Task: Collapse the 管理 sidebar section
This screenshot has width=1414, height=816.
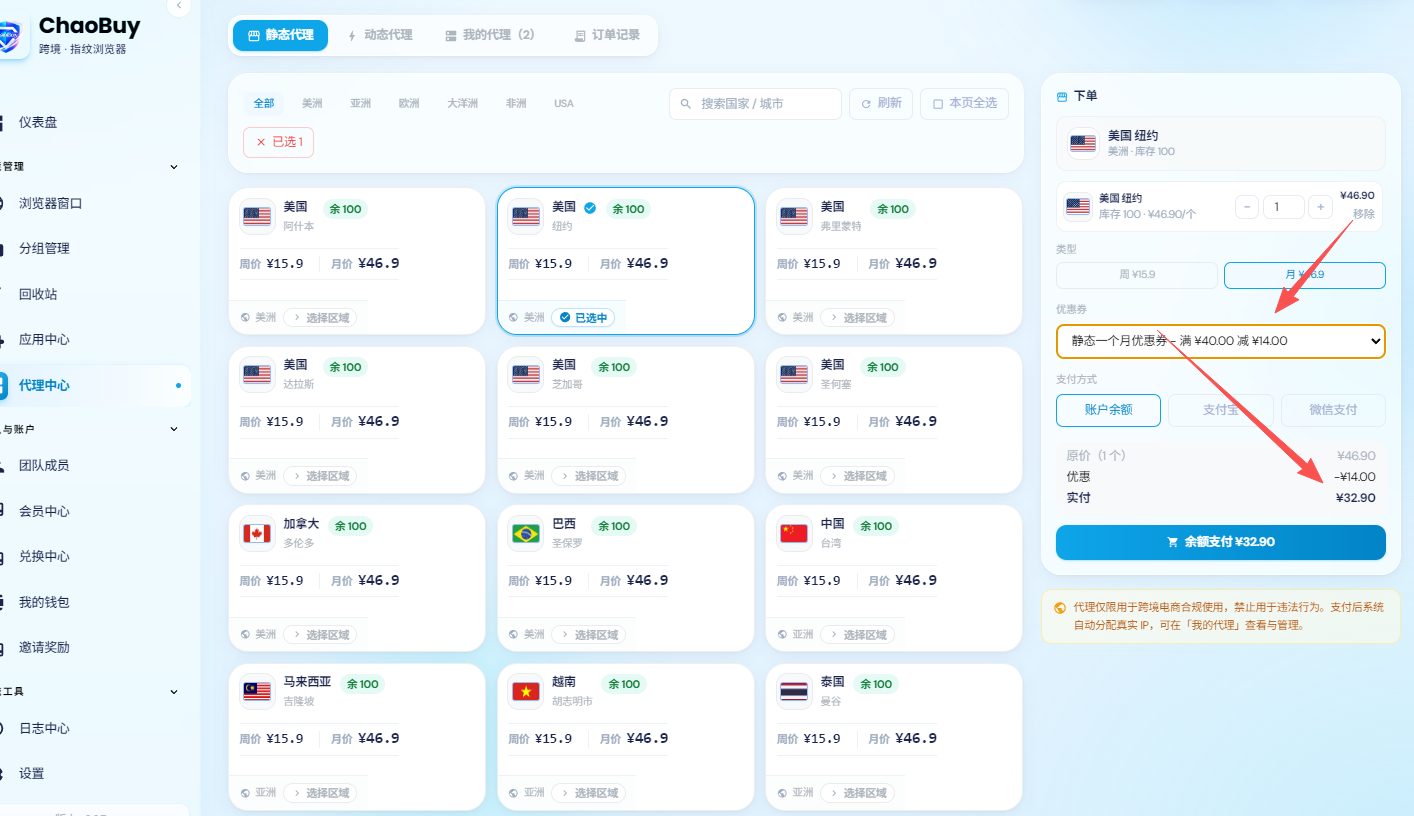Action: coord(174,167)
